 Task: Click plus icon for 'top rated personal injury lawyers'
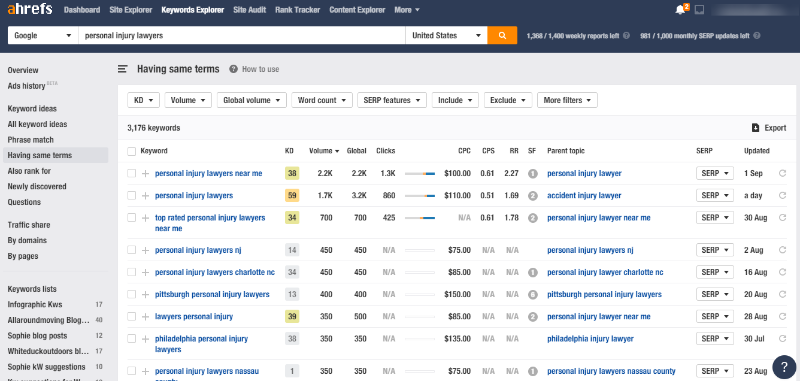click(145, 218)
